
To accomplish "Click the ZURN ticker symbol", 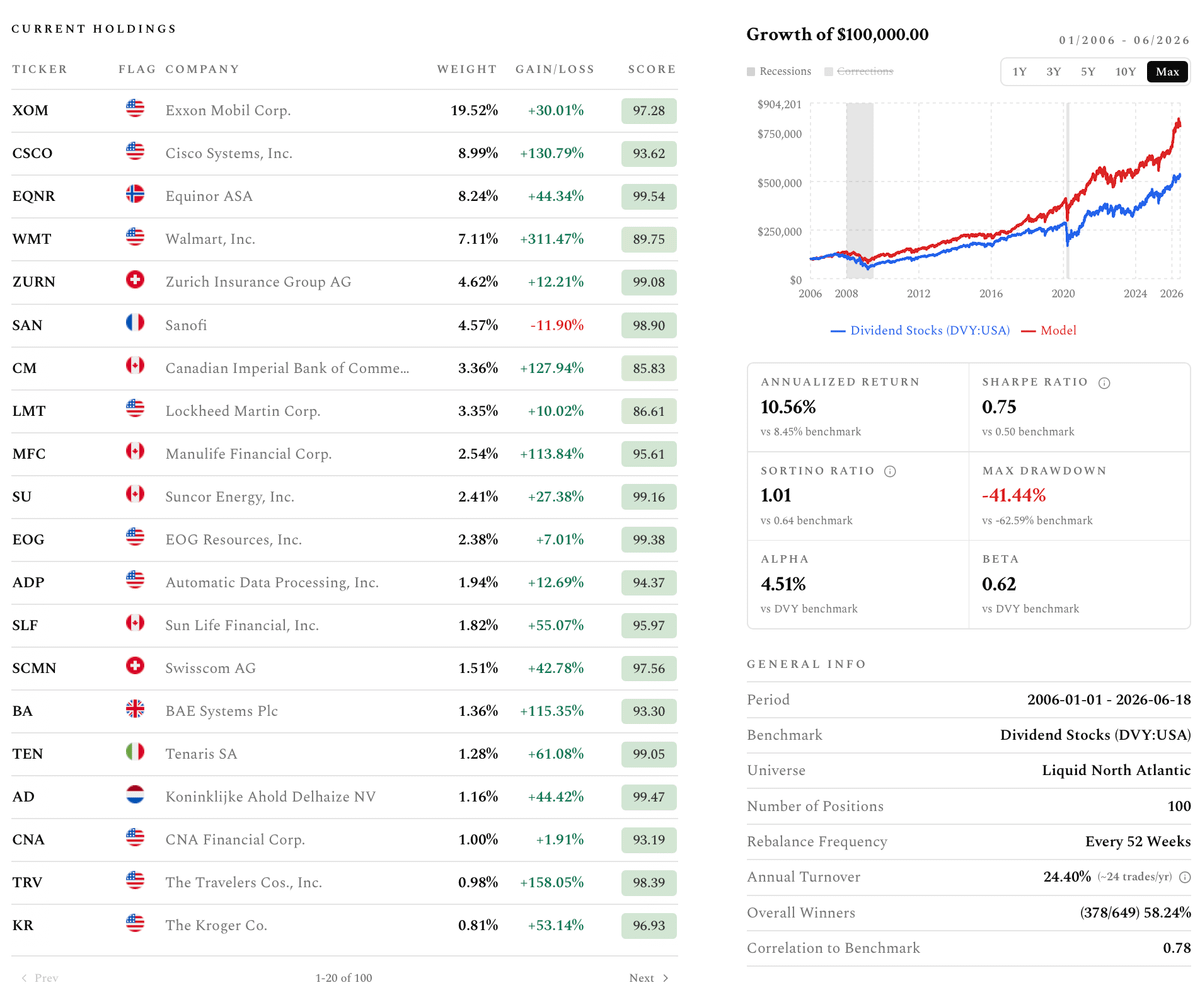I will pos(34,282).
